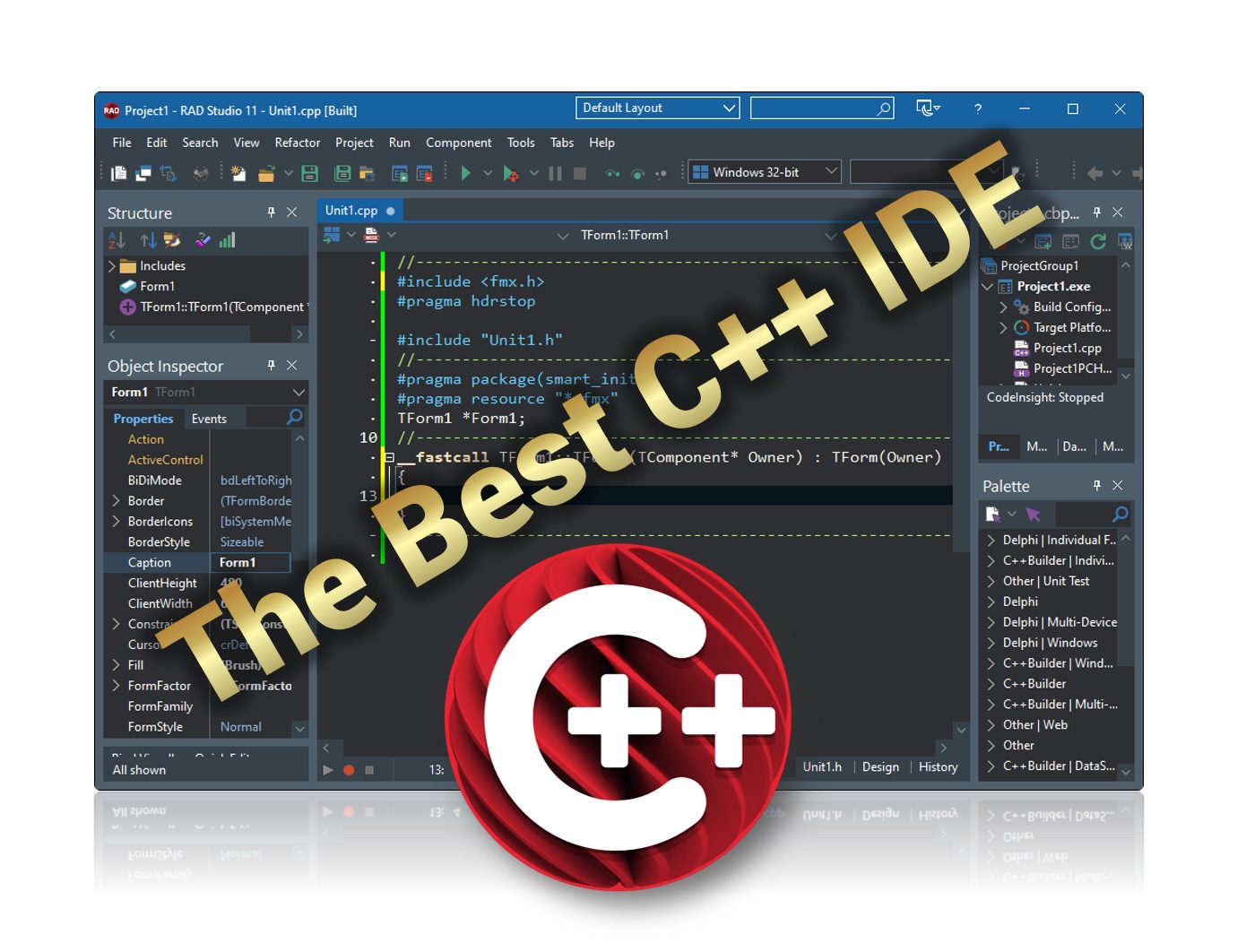Switch to the Unit1.h tab
This screenshot has width=1246, height=952.
click(x=822, y=767)
